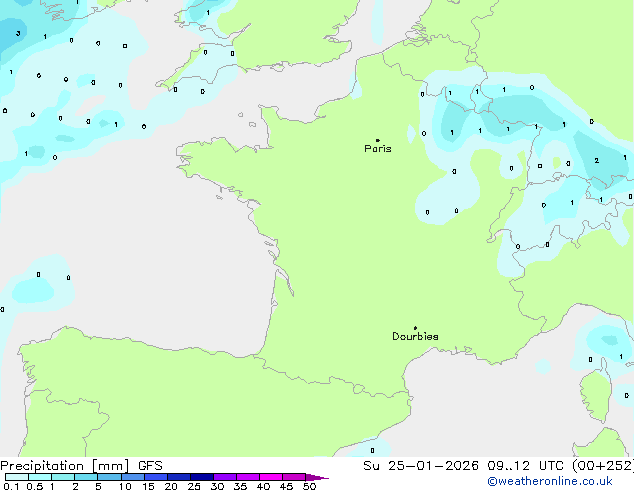Select the Paris location dot marker

pos(378,140)
